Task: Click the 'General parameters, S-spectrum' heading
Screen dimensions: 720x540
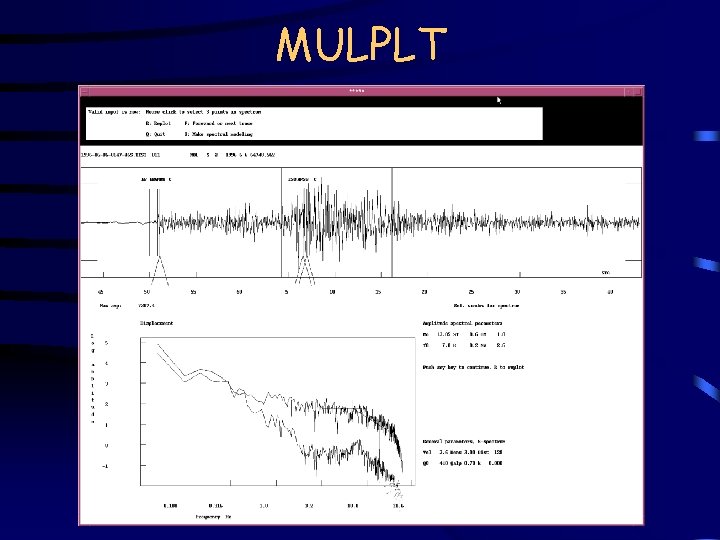Action: [x=464, y=441]
